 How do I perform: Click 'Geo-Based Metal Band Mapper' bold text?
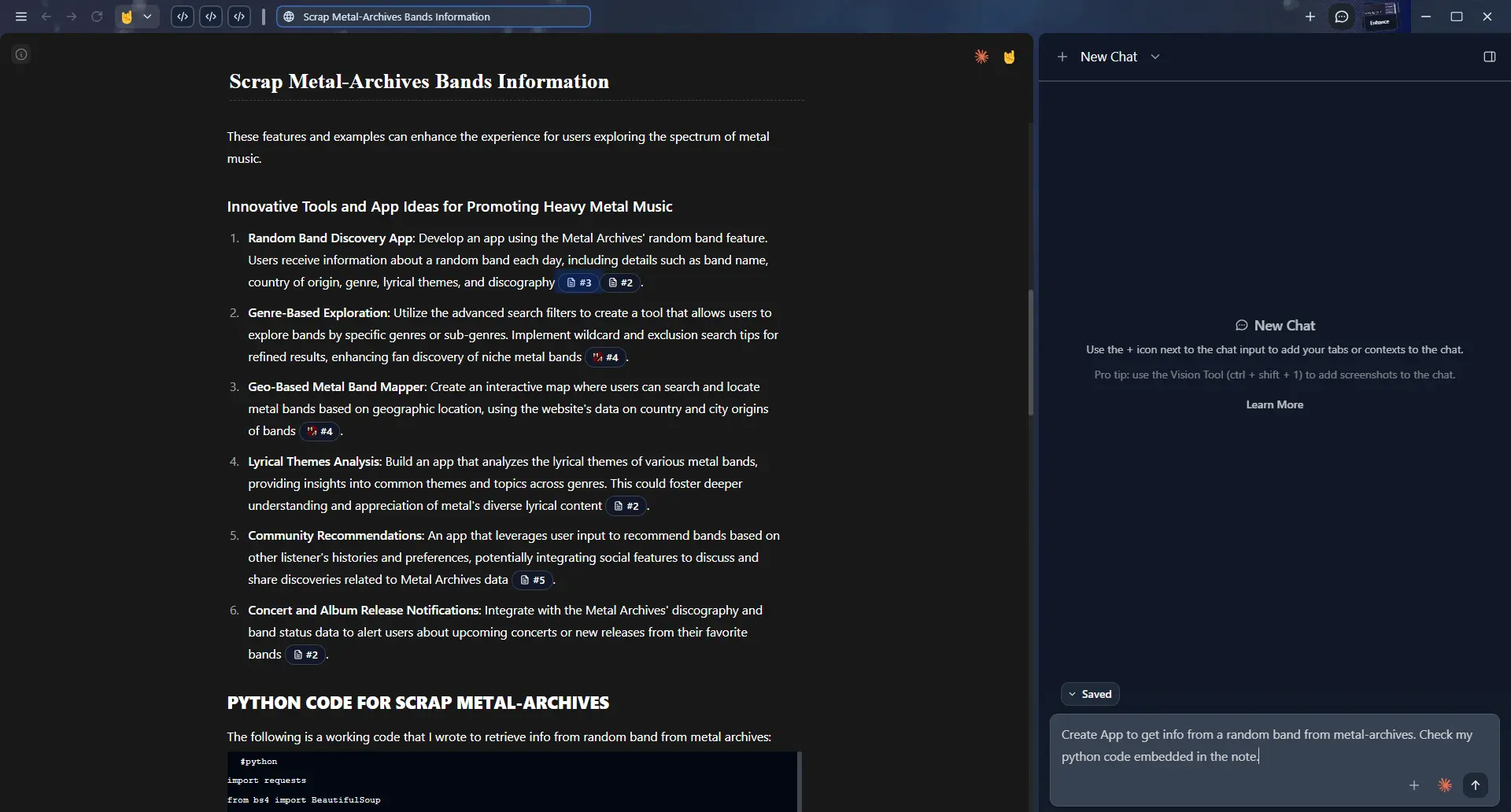coord(336,387)
